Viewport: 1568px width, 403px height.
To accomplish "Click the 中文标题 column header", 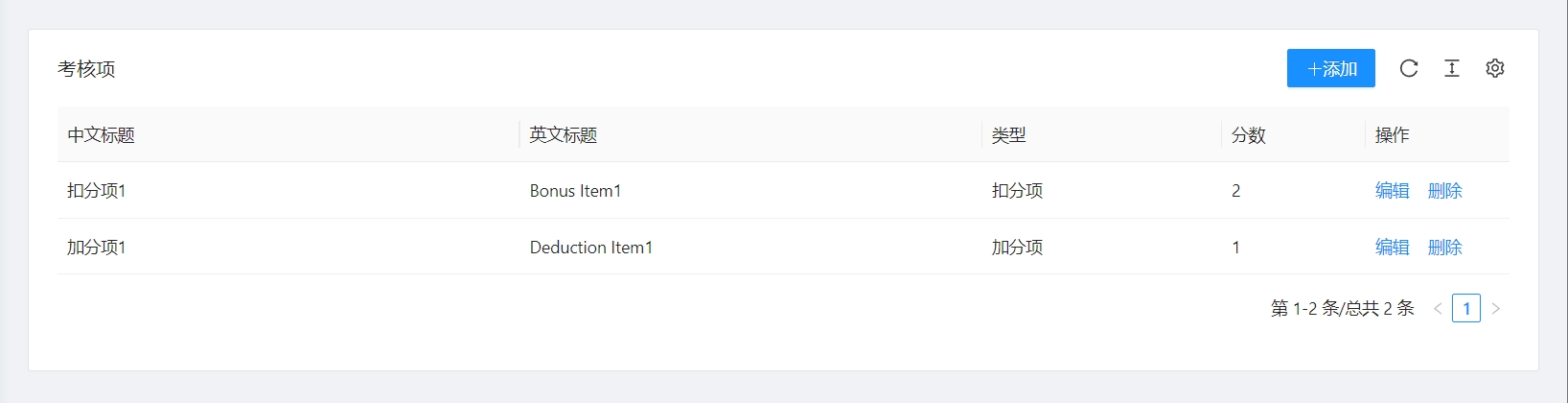I will 102,135.
